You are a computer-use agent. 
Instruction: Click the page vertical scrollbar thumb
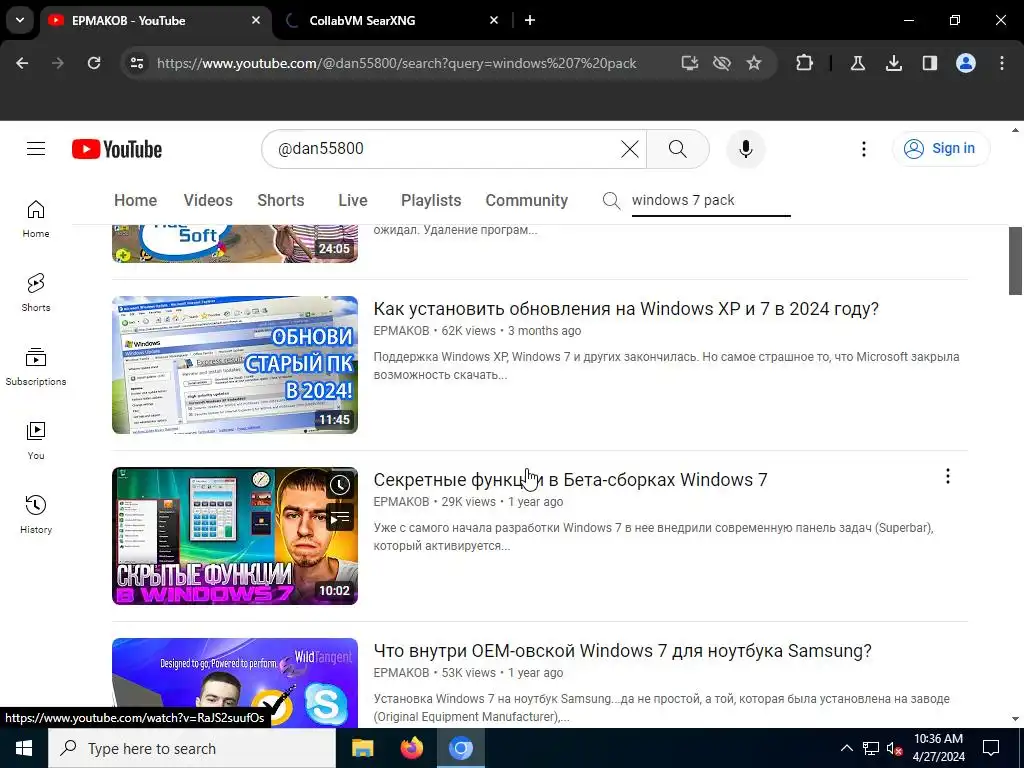click(1015, 261)
